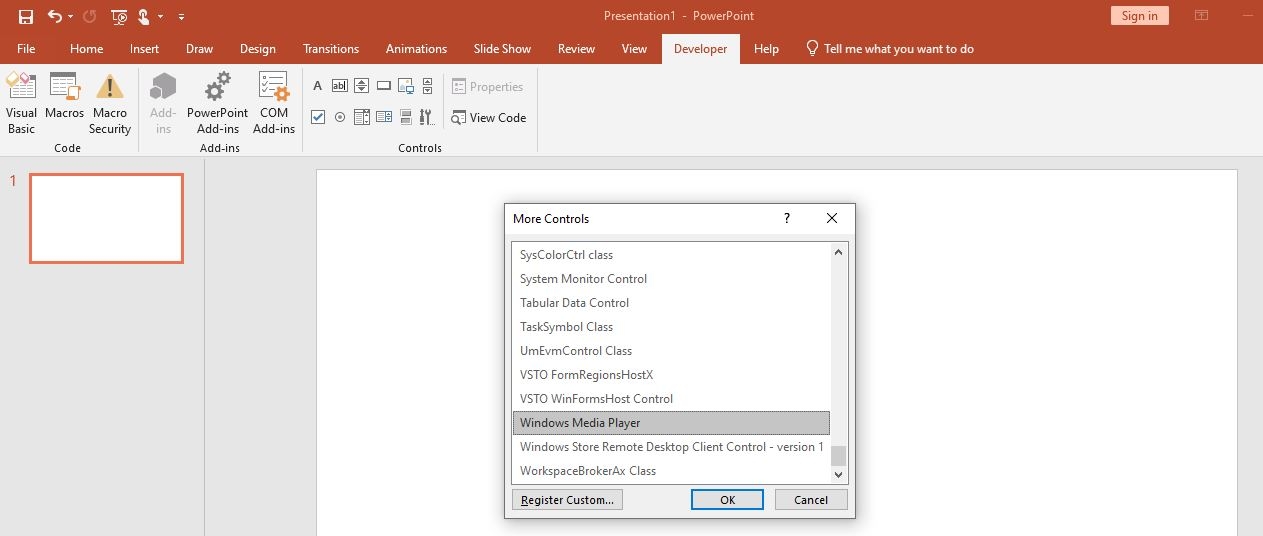Click the list scrollbar up arrow
Screen dimensions: 1263x536
click(x=838, y=252)
